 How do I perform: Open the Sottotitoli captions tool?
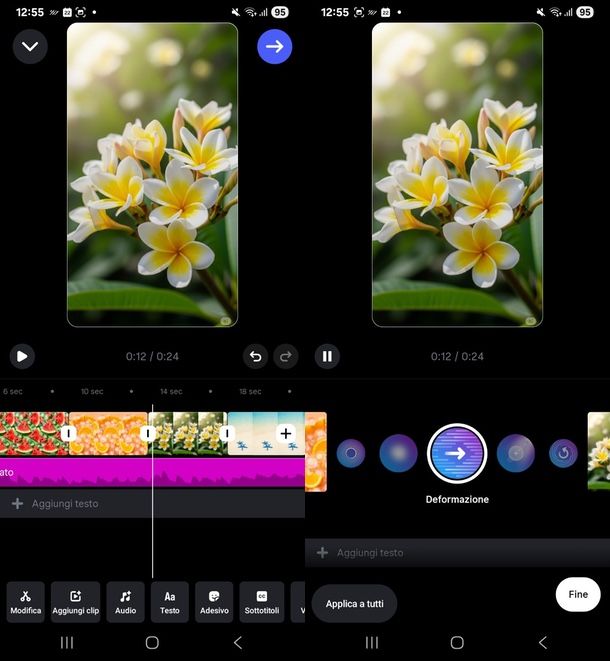point(262,602)
